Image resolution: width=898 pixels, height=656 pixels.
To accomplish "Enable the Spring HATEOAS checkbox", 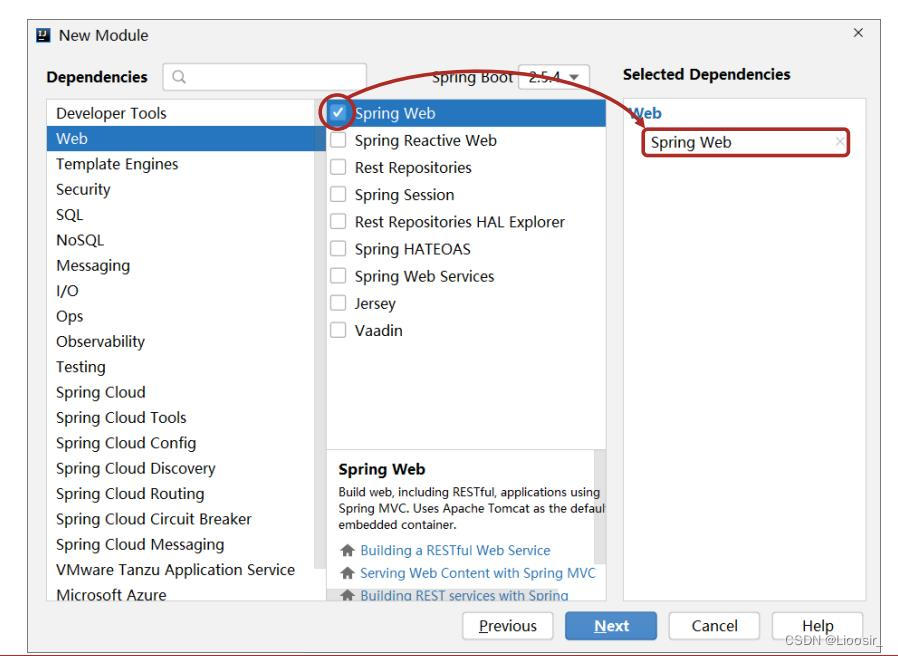I will pyautogui.click(x=338, y=249).
